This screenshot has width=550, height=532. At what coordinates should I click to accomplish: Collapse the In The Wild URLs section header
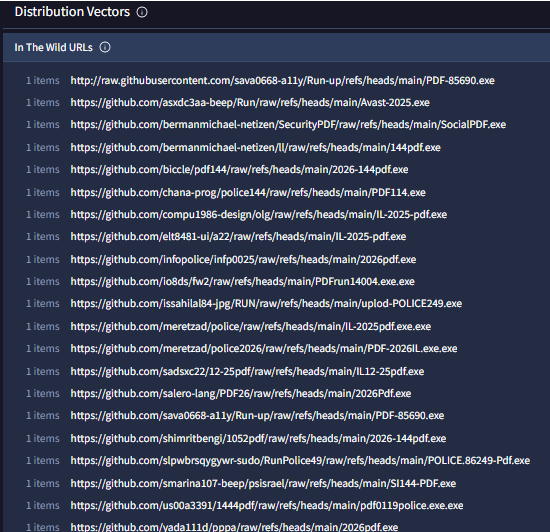pyautogui.click(x=276, y=47)
